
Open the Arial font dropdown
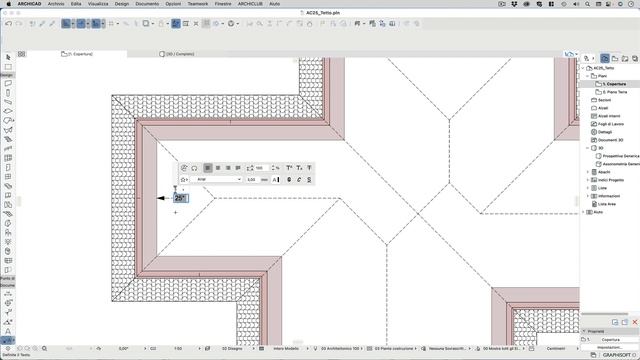point(217,180)
